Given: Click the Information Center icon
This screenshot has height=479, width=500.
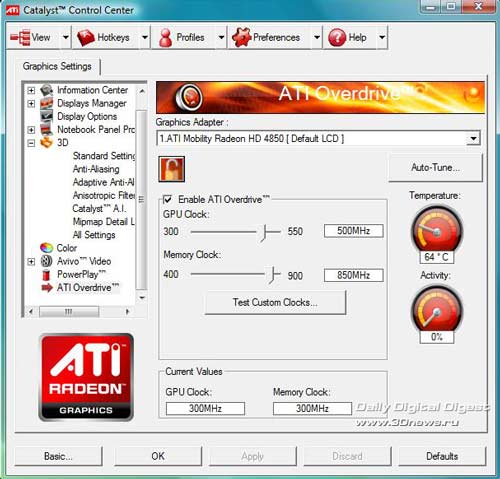Looking at the screenshot, I should (x=47, y=90).
